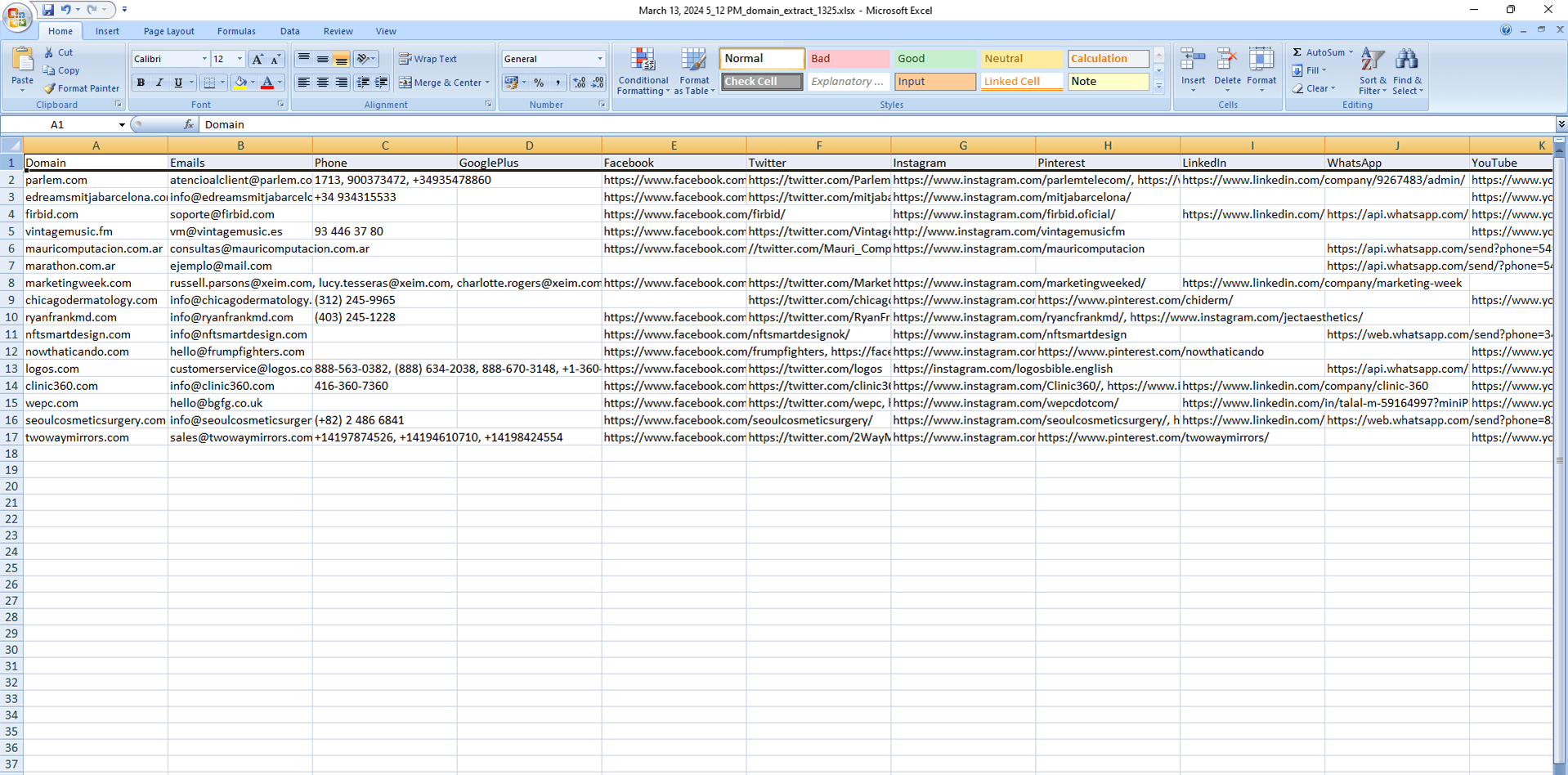
Task: Cut the selected cells
Action: click(x=59, y=52)
